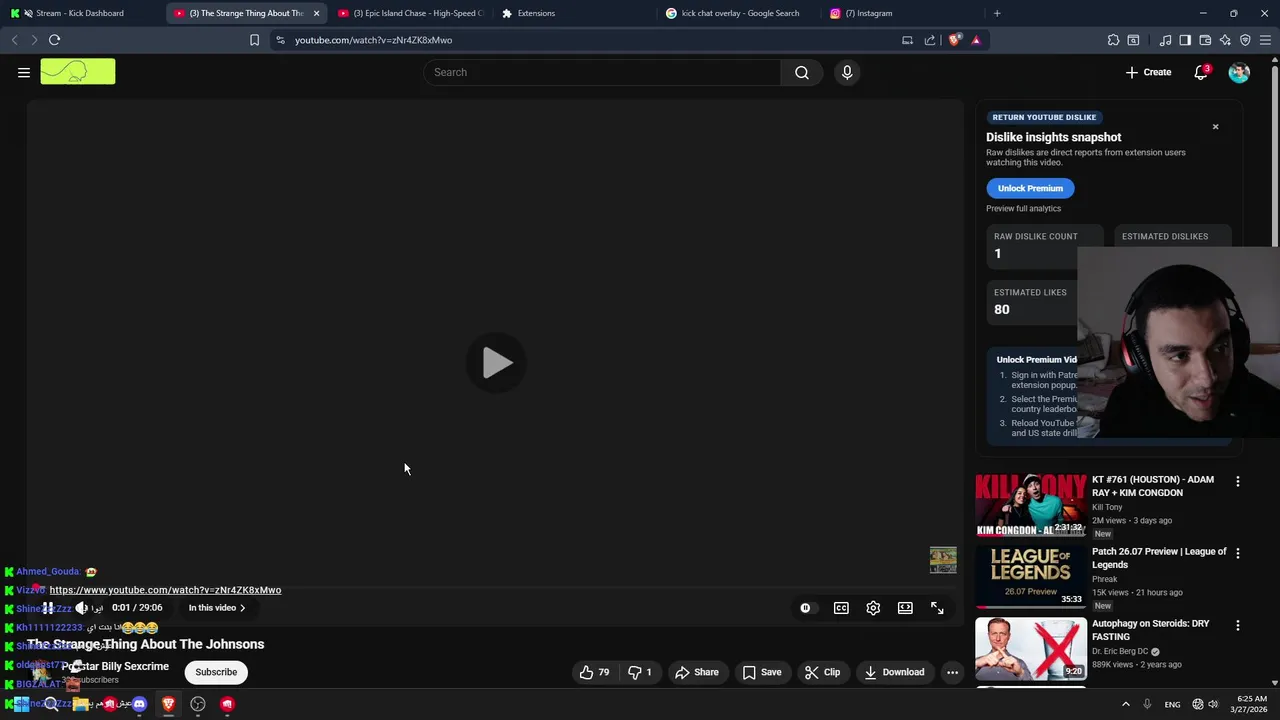Download the video
This screenshot has height=720, width=1280.
tap(894, 672)
